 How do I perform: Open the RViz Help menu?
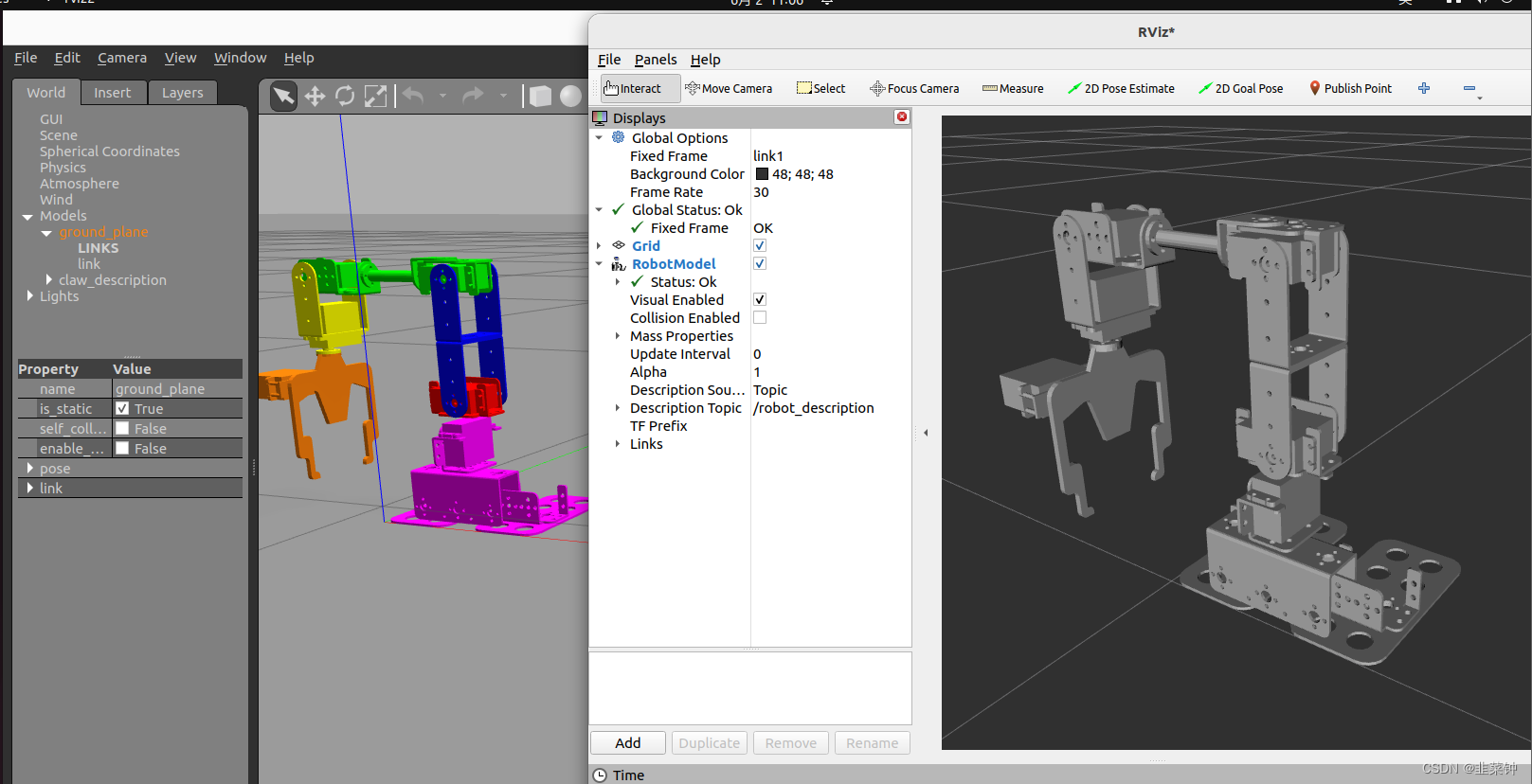pyautogui.click(x=705, y=60)
